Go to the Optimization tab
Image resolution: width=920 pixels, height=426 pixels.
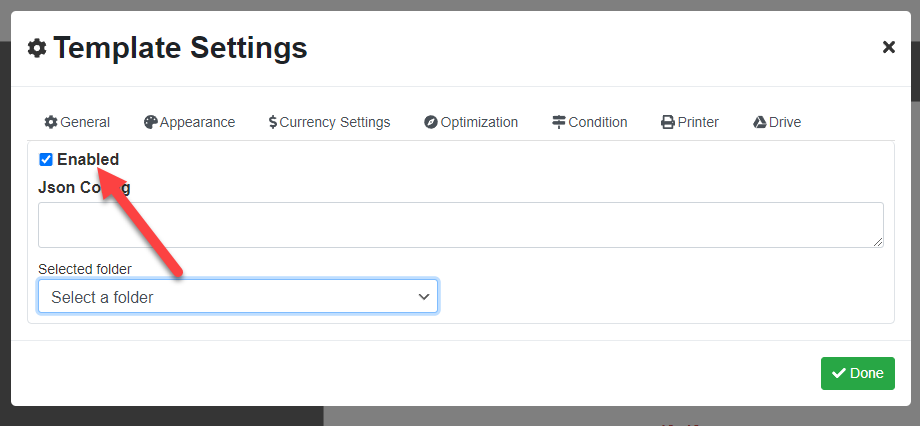(471, 122)
